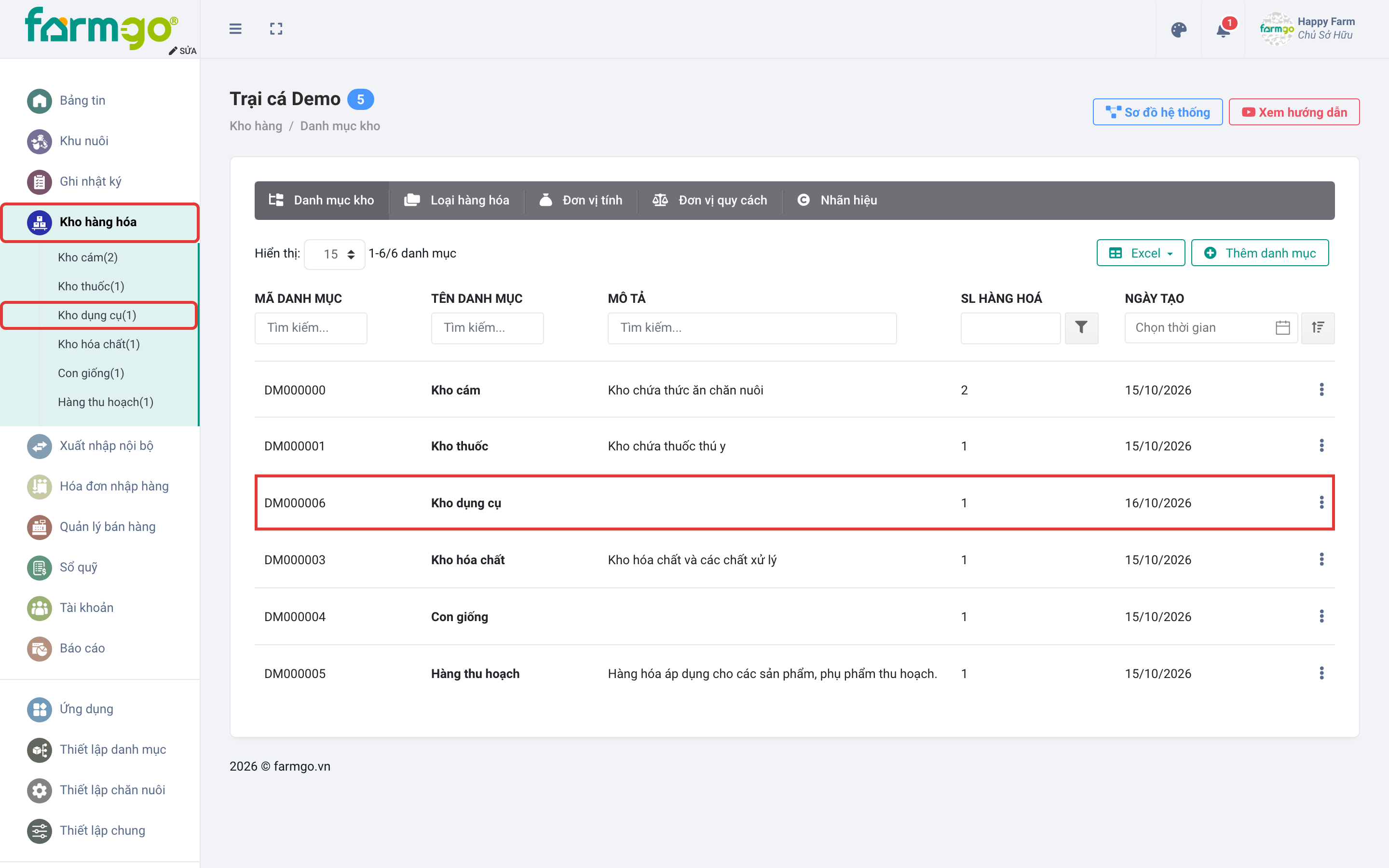The height and width of the screenshot is (868, 1389).
Task: Open Khu nuôi section
Action: [84, 141]
